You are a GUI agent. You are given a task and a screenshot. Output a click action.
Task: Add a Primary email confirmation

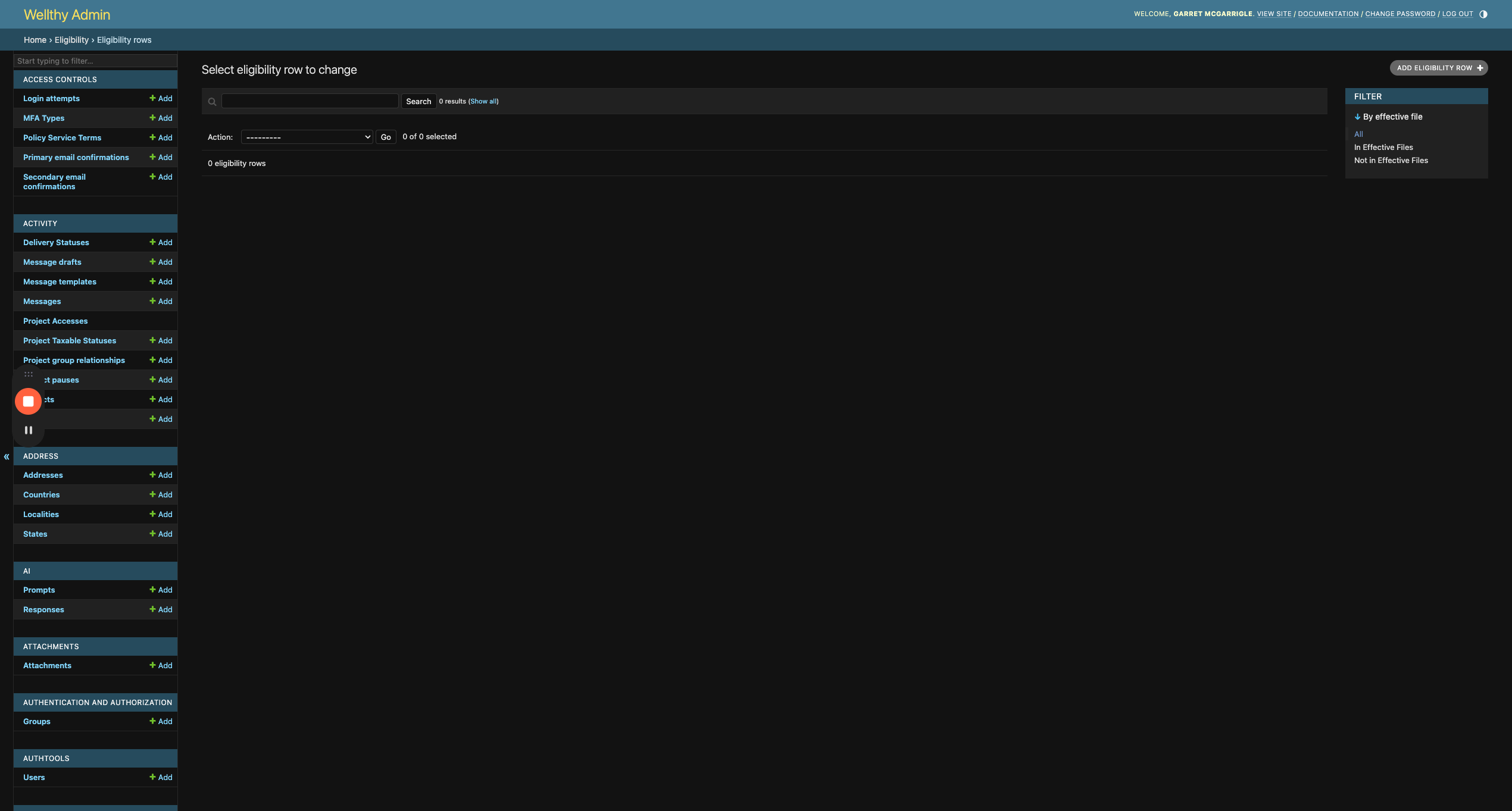pos(161,157)
